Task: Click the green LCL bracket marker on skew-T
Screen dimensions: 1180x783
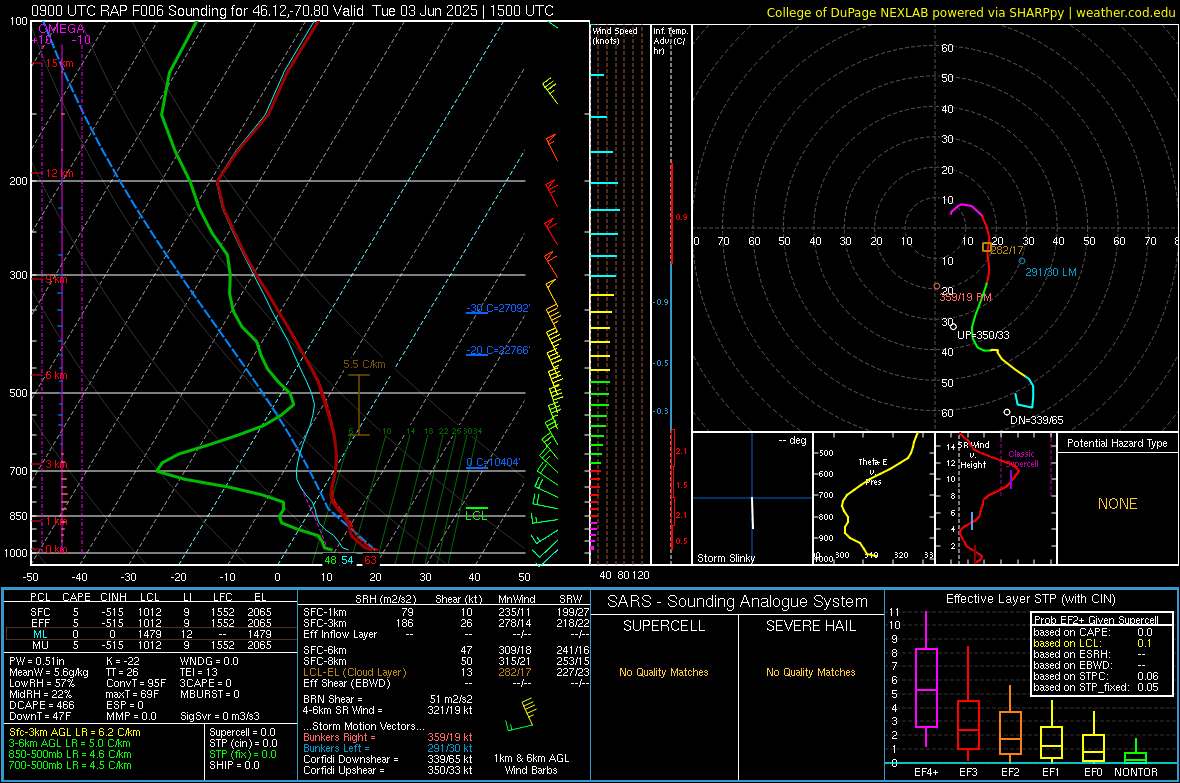Action: [476, 510]
